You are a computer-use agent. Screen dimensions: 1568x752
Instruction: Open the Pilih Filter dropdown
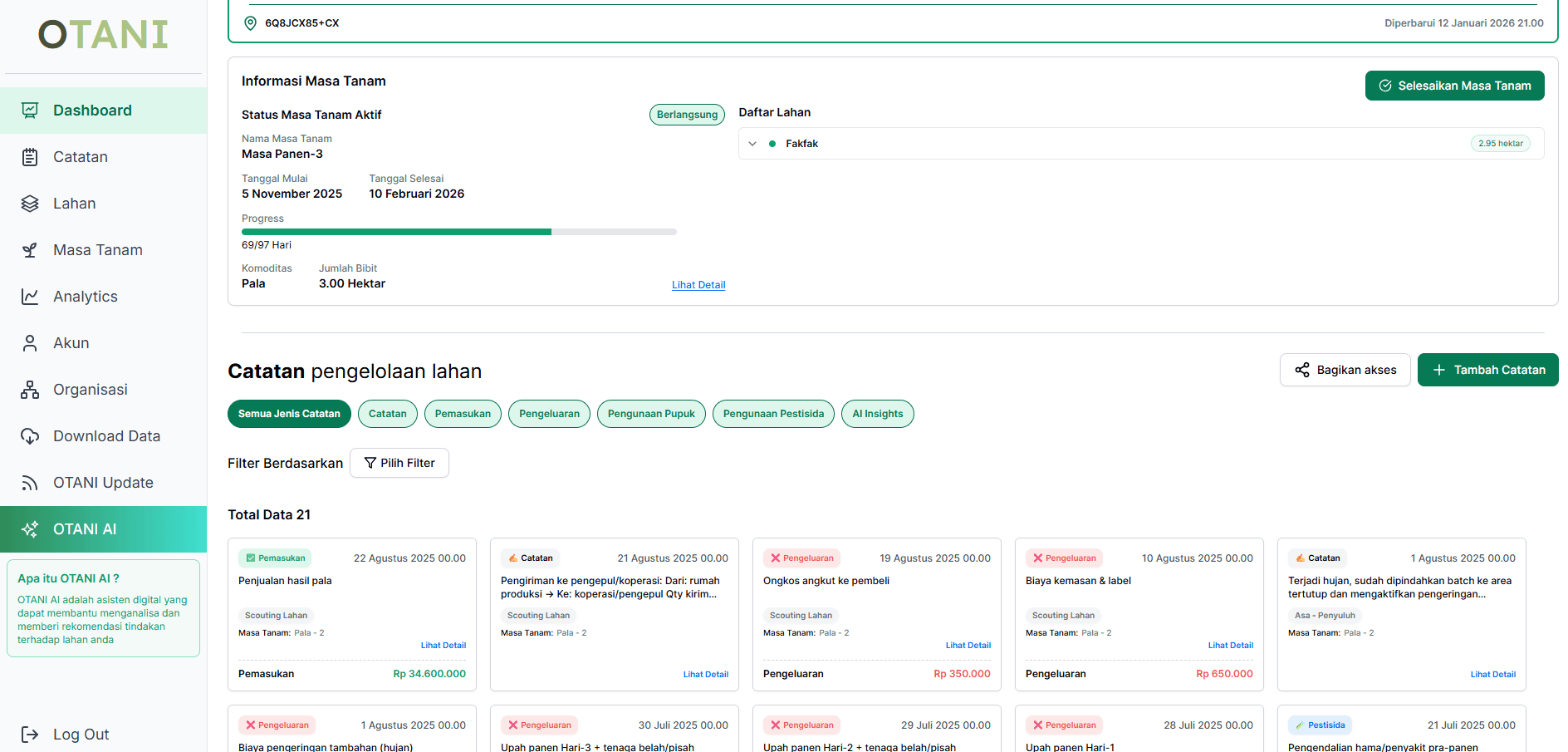[399, 463]
